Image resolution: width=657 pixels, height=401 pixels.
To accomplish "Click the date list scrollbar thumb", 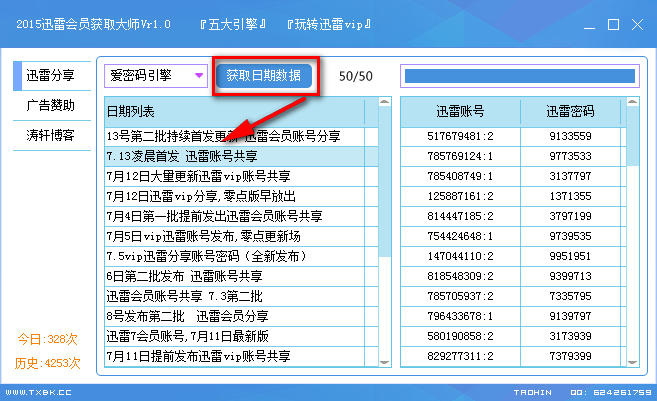I will click(x=384, y=181).
